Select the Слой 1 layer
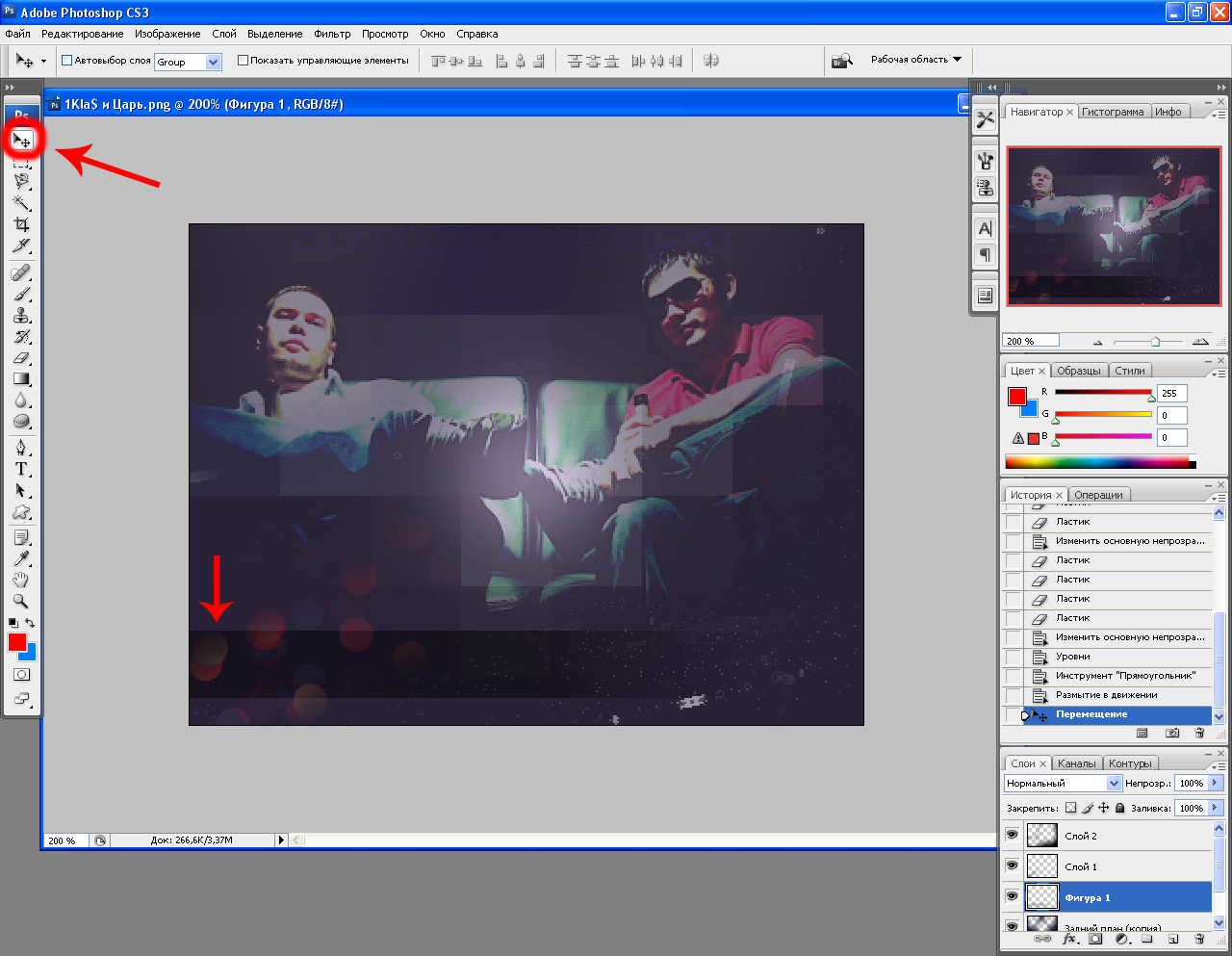Screen dimensions: 1232x956 click(1081, 866)
